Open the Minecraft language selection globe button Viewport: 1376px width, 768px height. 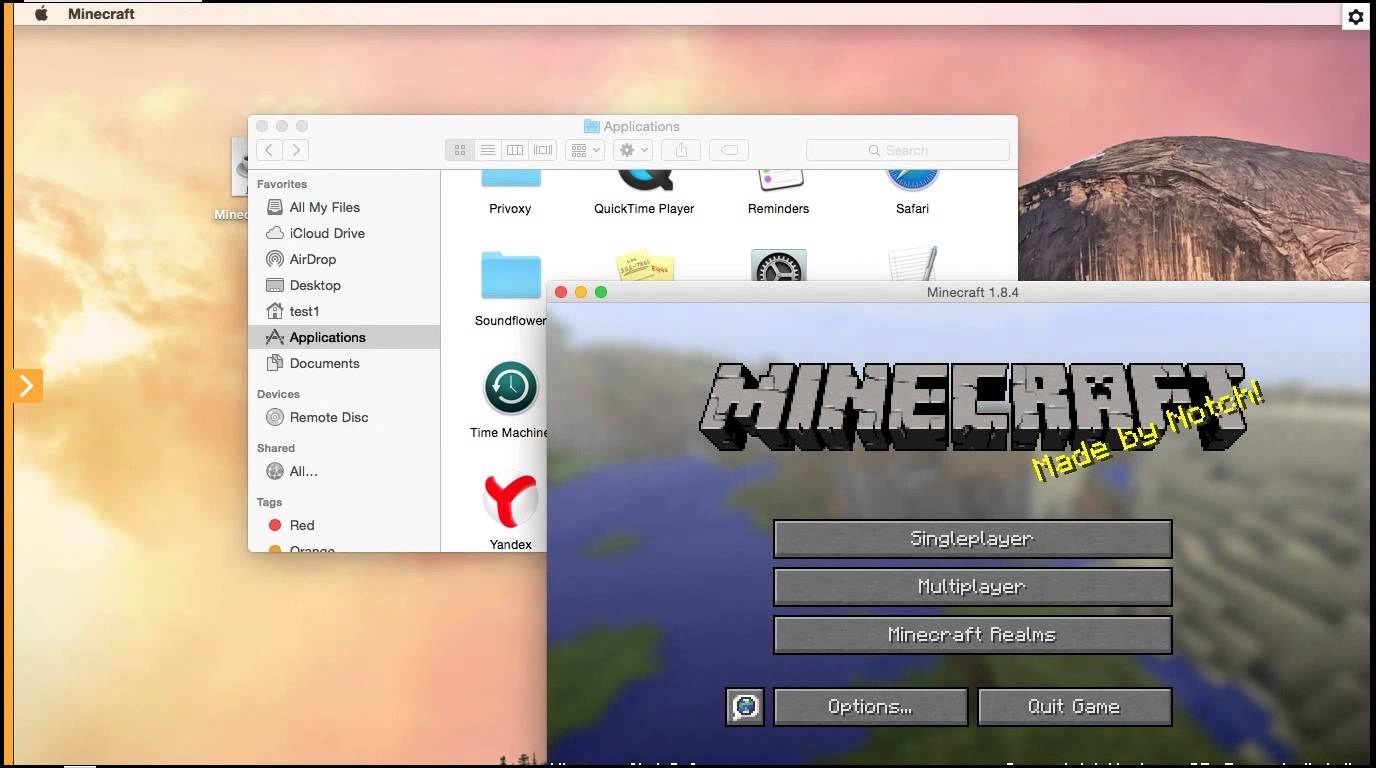(745, 707)
